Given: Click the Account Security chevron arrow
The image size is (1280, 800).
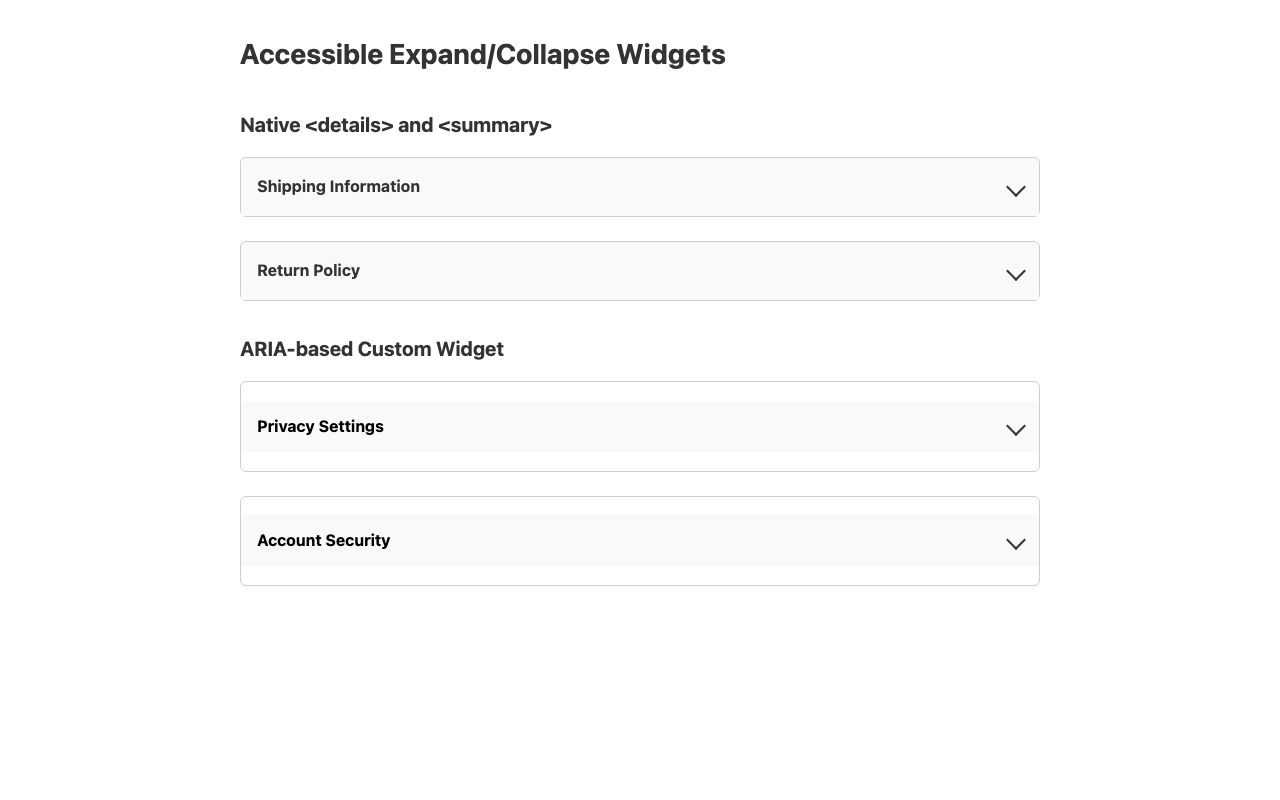Looking at the screenshot, I should pos(1015,543).
